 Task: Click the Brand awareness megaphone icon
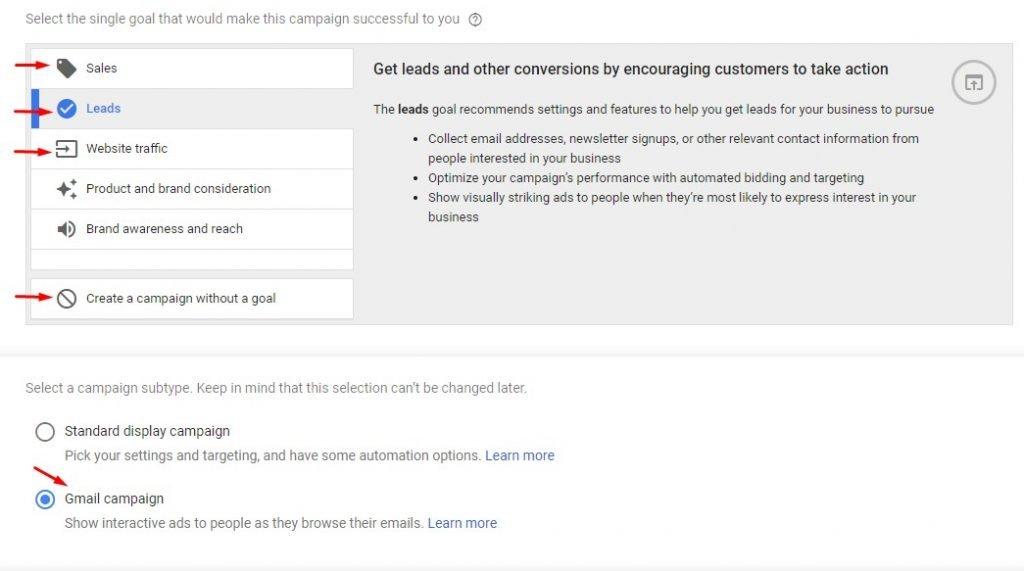66,229
